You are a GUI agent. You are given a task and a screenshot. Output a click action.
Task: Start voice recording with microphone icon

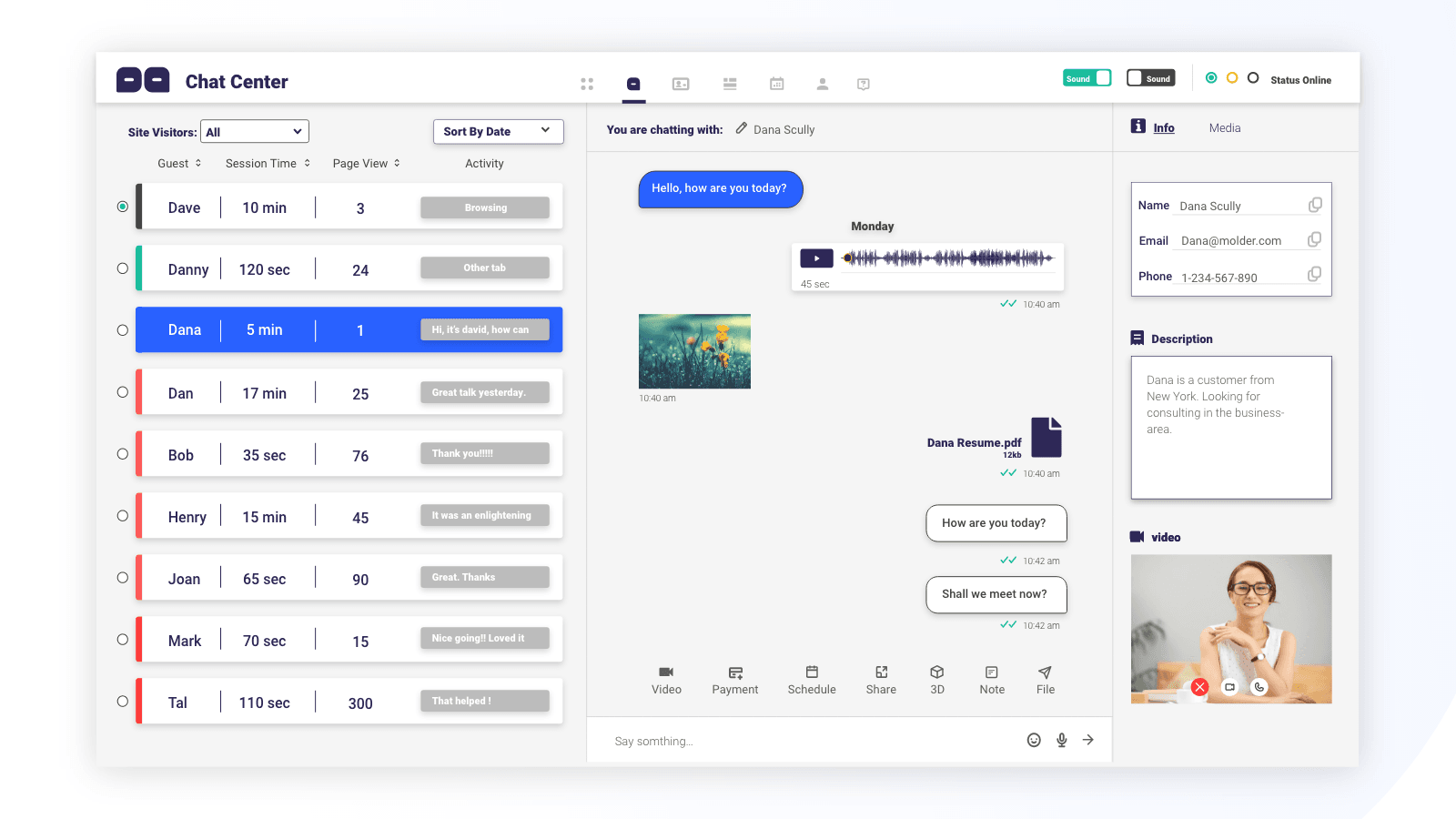(x=1061, y=740)
